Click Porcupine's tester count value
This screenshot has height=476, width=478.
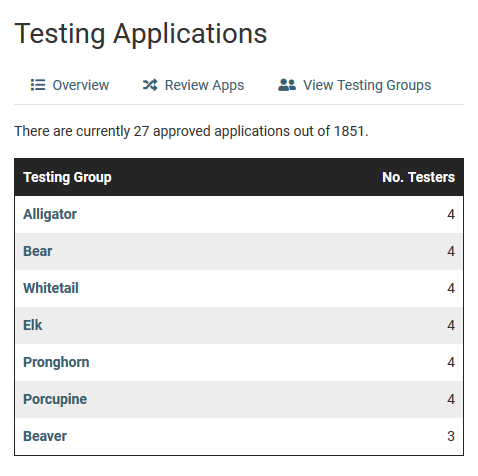click(x=451, y=399)
